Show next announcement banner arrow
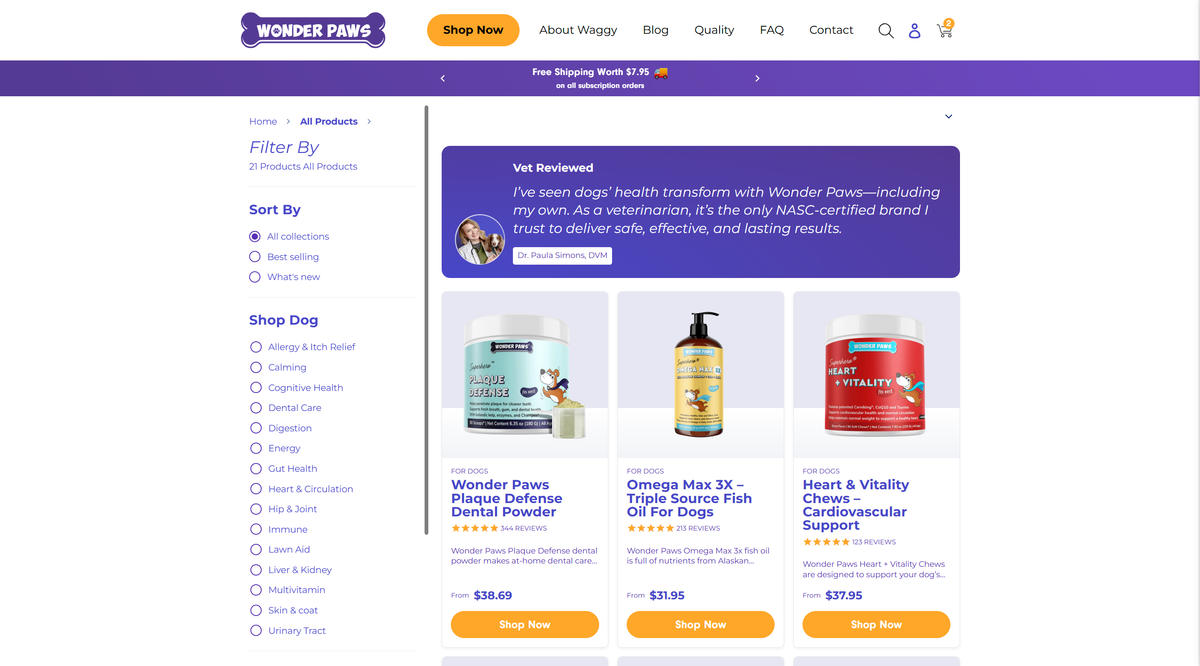Screen dimensions: 1200x666 click(757, 78)
